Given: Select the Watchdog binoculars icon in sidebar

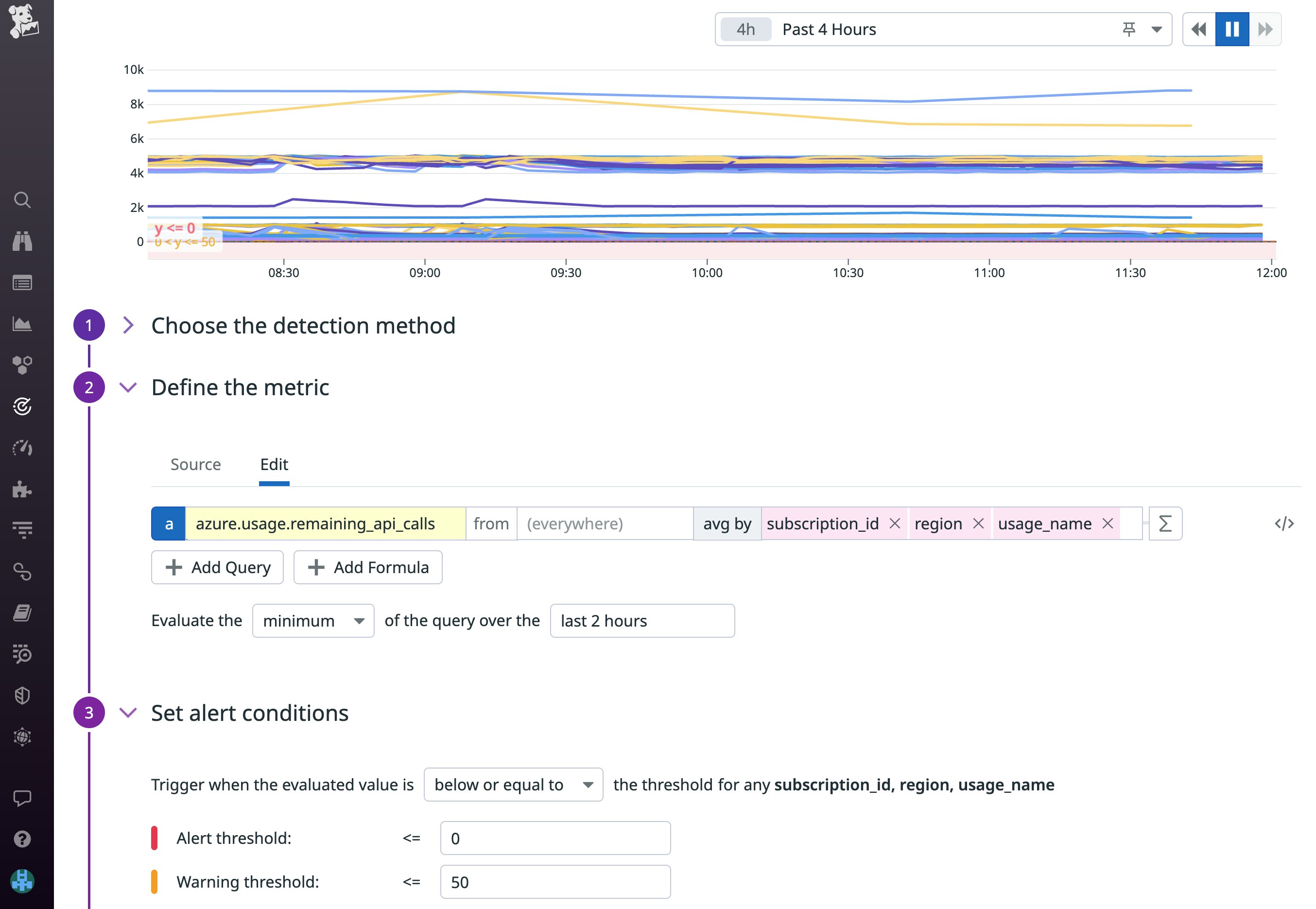Looking at the screenshot, I should (23, 241).
